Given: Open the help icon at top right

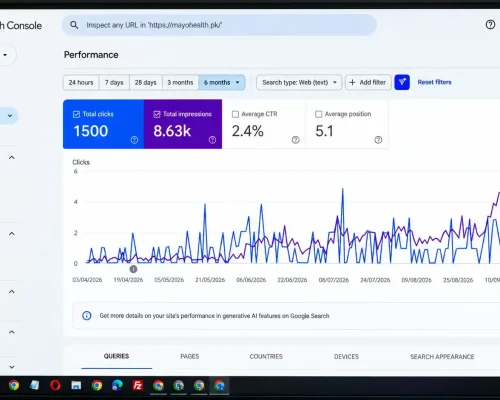Looking at the screenshot, I should [x=490, y=25].
